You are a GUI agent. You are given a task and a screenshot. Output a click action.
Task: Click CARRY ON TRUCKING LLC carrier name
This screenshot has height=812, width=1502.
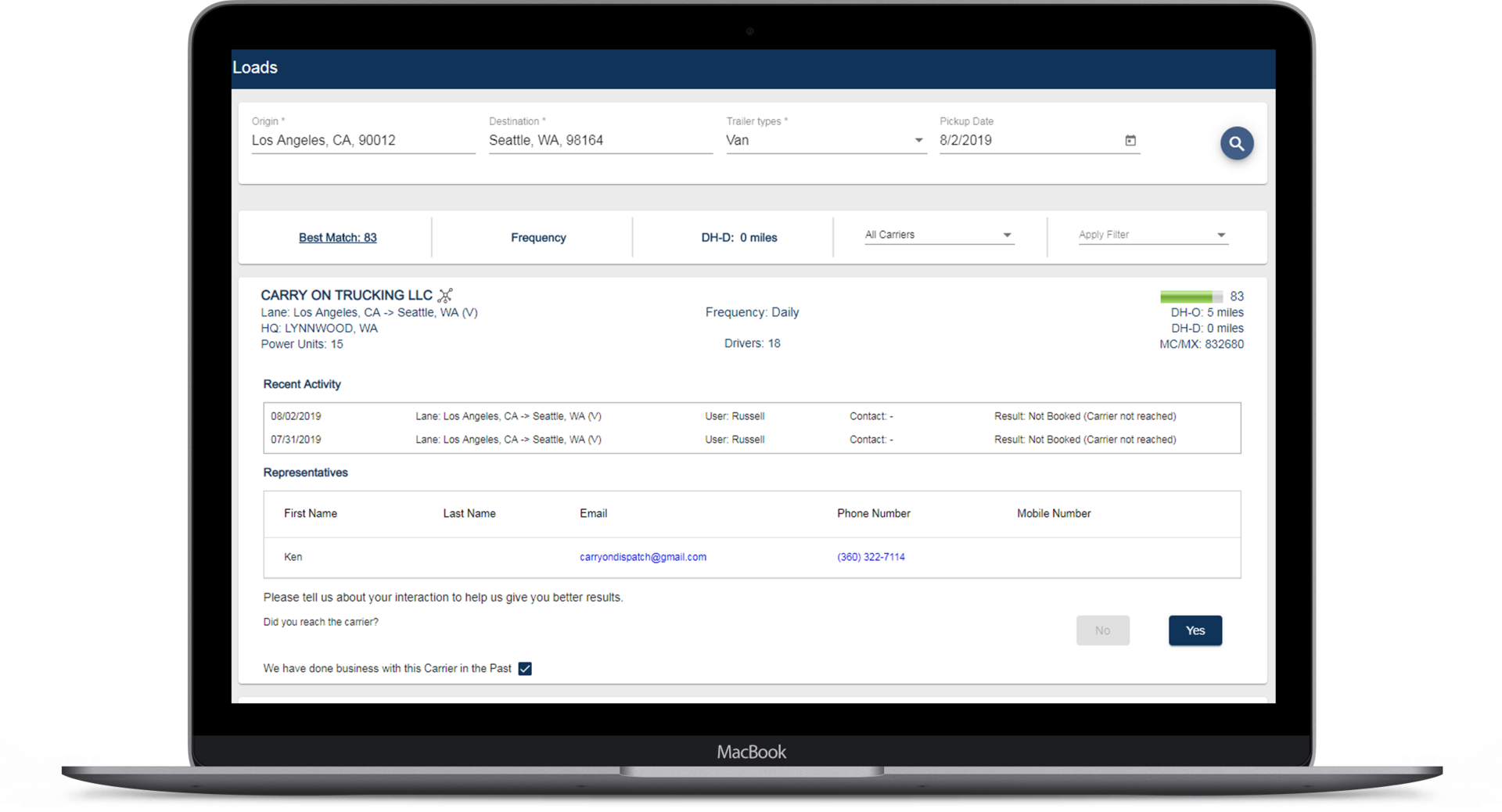tap(346, 295)
